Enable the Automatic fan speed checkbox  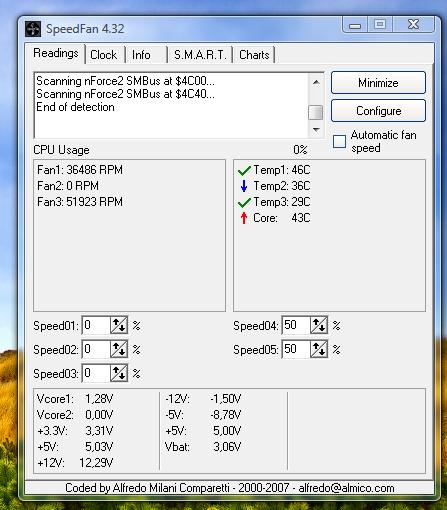[339, 141]
